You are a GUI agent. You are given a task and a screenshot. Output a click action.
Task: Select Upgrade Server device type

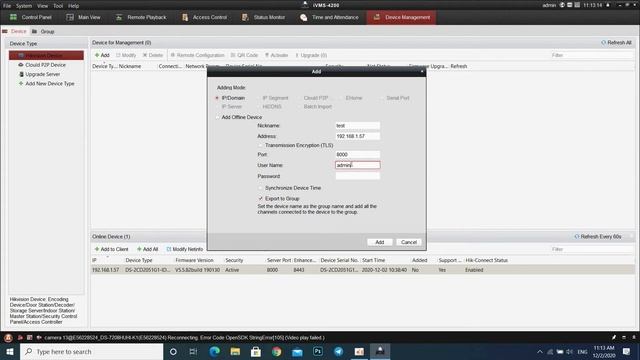42,74
